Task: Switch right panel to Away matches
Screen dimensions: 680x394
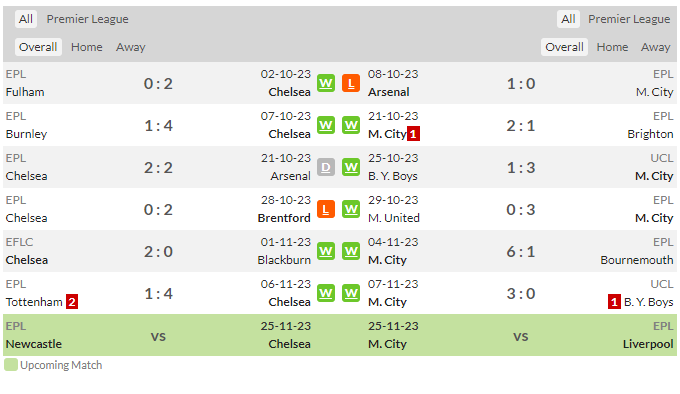Action: (656, 47)
